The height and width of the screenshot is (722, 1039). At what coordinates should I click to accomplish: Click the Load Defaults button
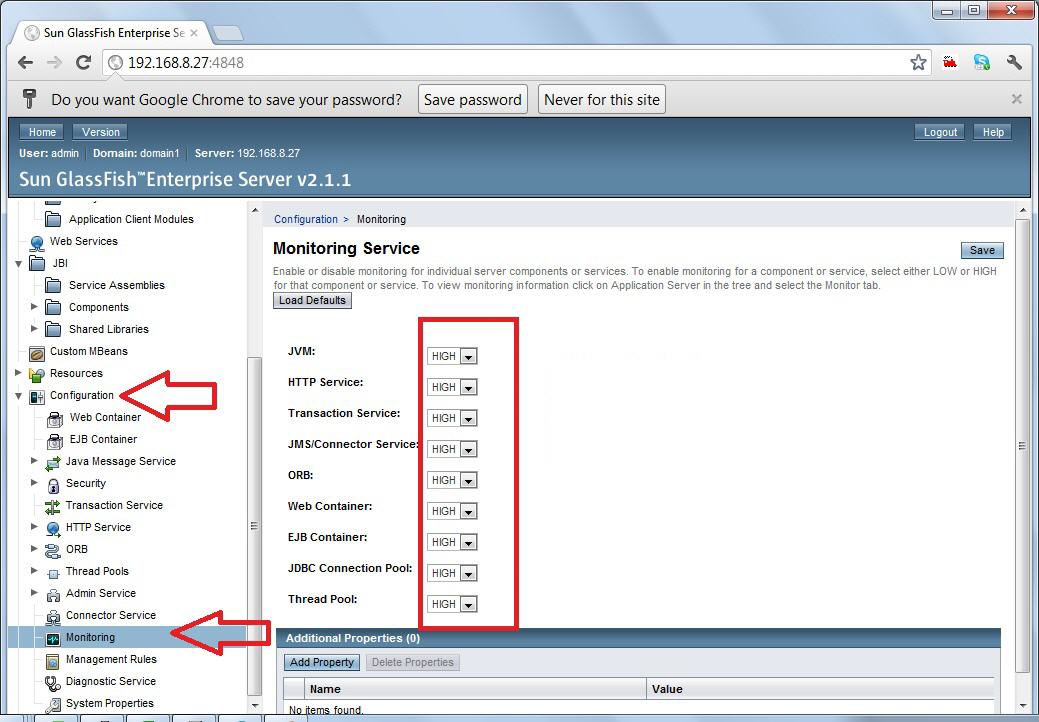(312, 301)
